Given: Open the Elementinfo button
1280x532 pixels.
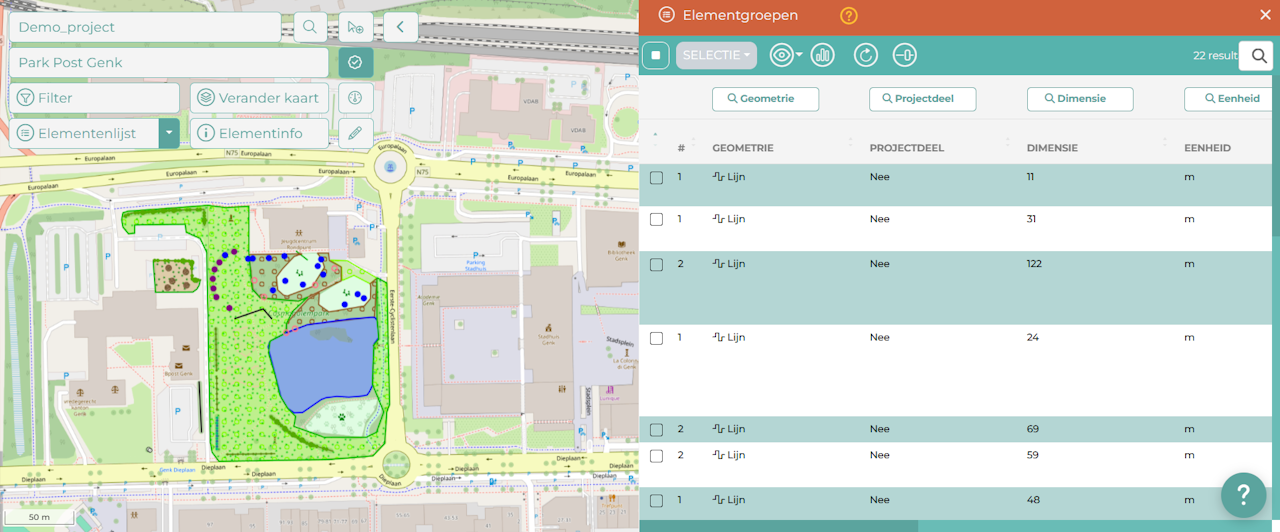Looking at the screenshot, I should (x=260, y=133).
